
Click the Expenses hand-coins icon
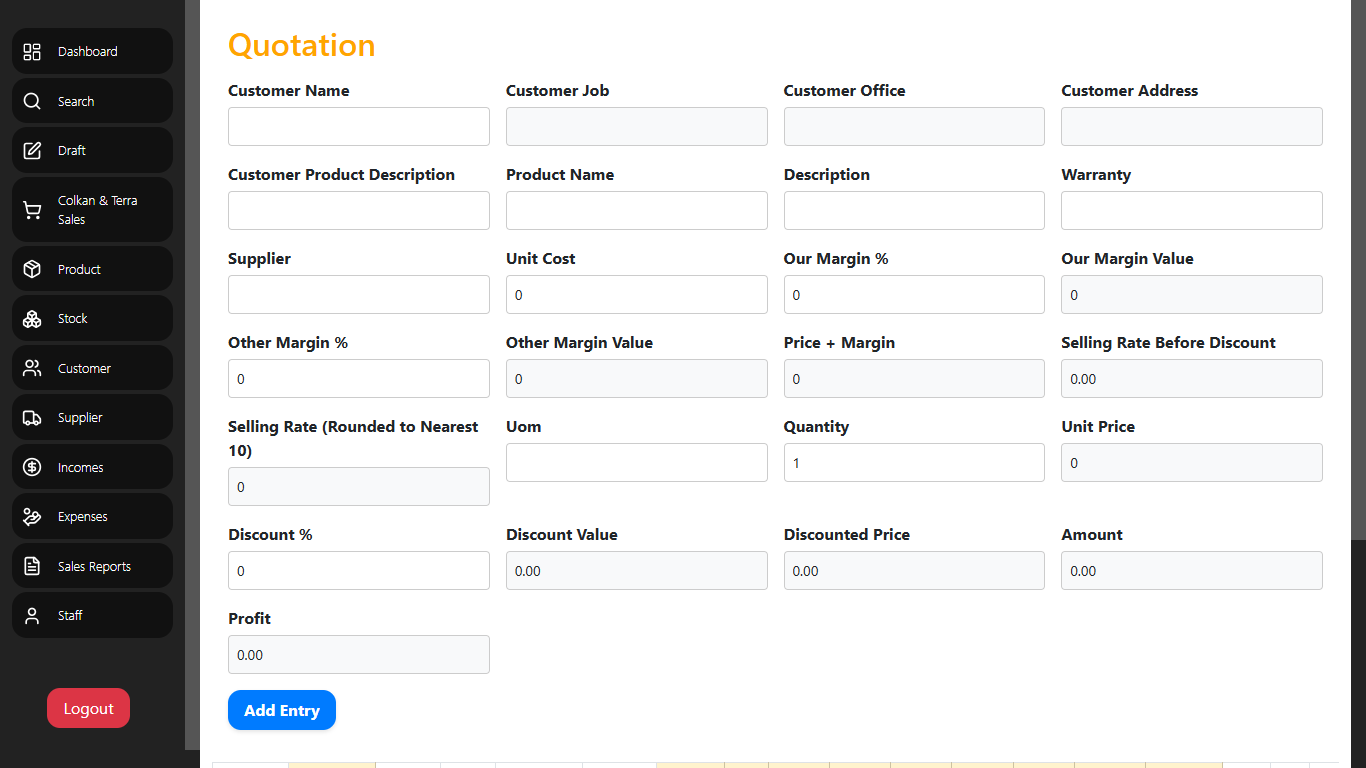[x=32, y=516]
